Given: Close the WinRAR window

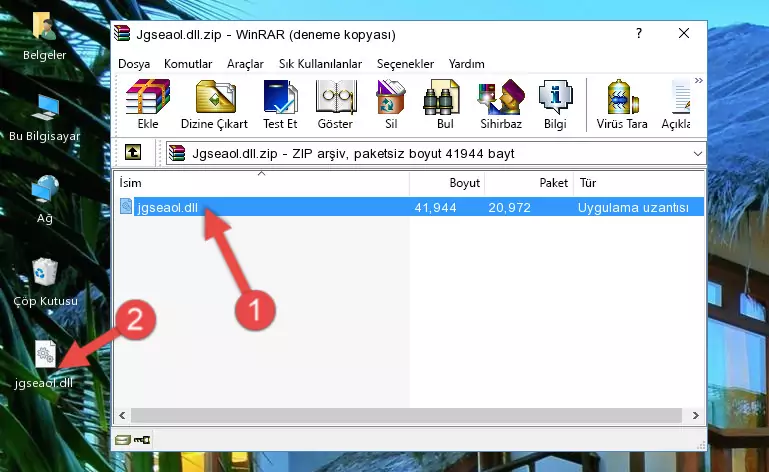Looking at the screenshot, I should 684,33.
